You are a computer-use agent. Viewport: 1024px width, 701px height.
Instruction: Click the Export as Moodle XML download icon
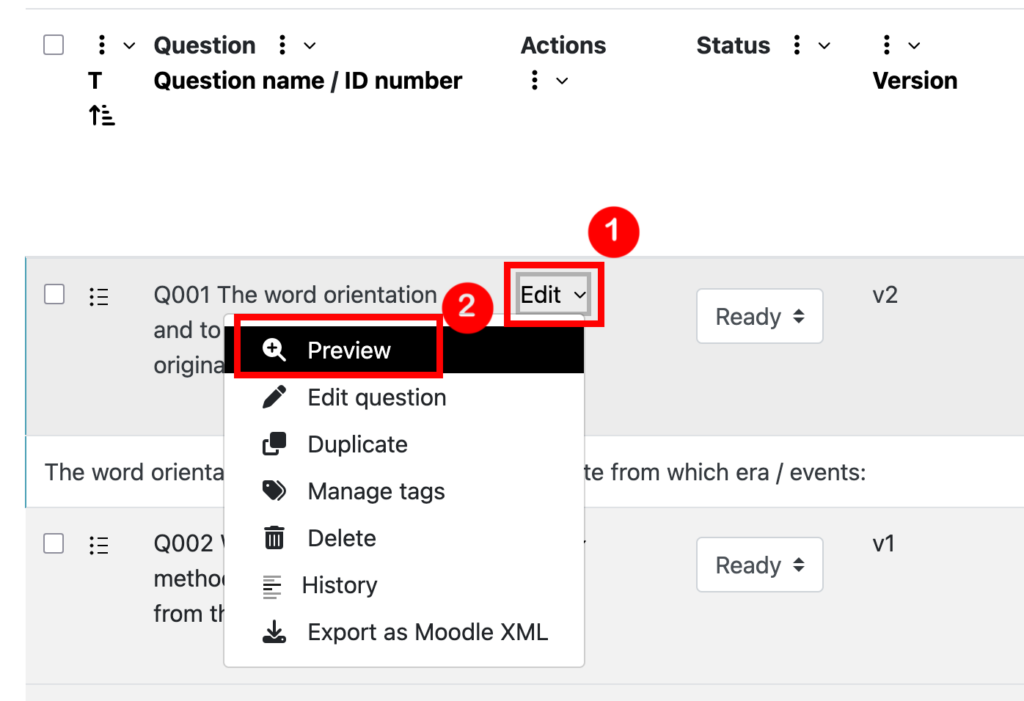(x=274, y=632)
